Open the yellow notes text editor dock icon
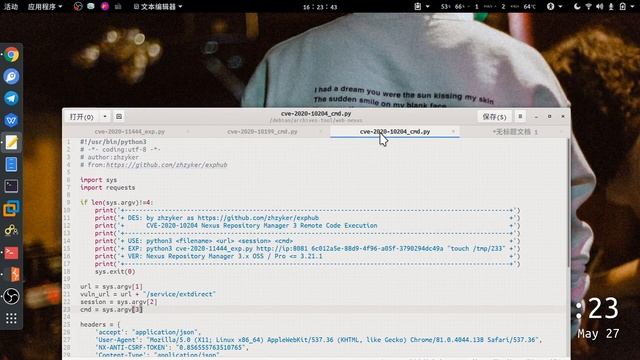640x360 pixels. (11, 142)
